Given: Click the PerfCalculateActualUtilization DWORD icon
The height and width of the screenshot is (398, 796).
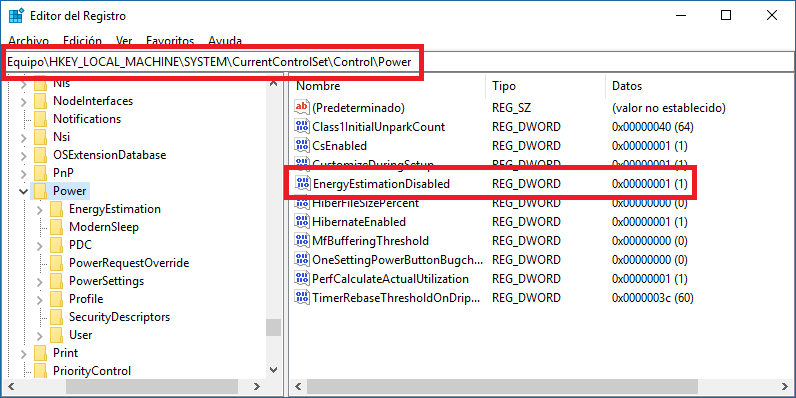Looking at the screenshot, I should pos(302,279).
